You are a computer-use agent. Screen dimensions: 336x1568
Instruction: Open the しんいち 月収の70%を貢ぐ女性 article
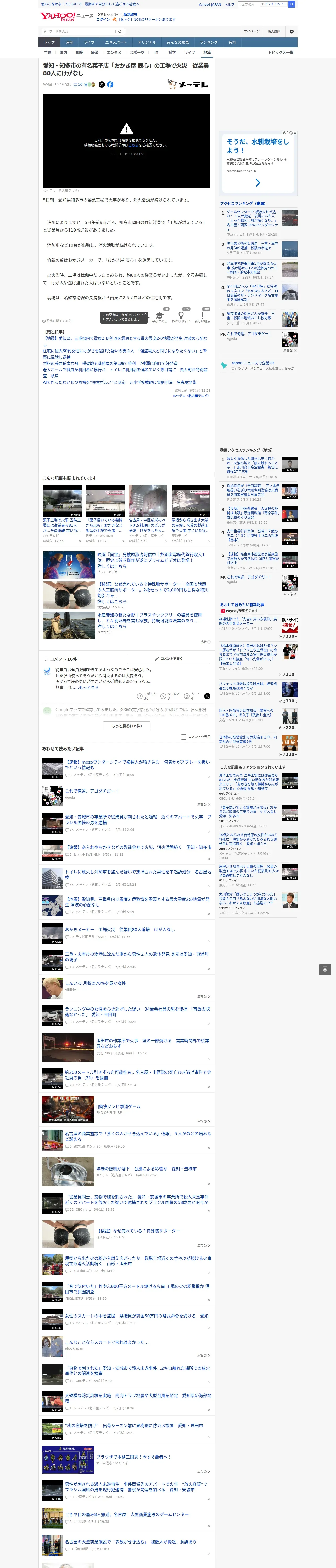pyautogui.click(x=95, y=983)
